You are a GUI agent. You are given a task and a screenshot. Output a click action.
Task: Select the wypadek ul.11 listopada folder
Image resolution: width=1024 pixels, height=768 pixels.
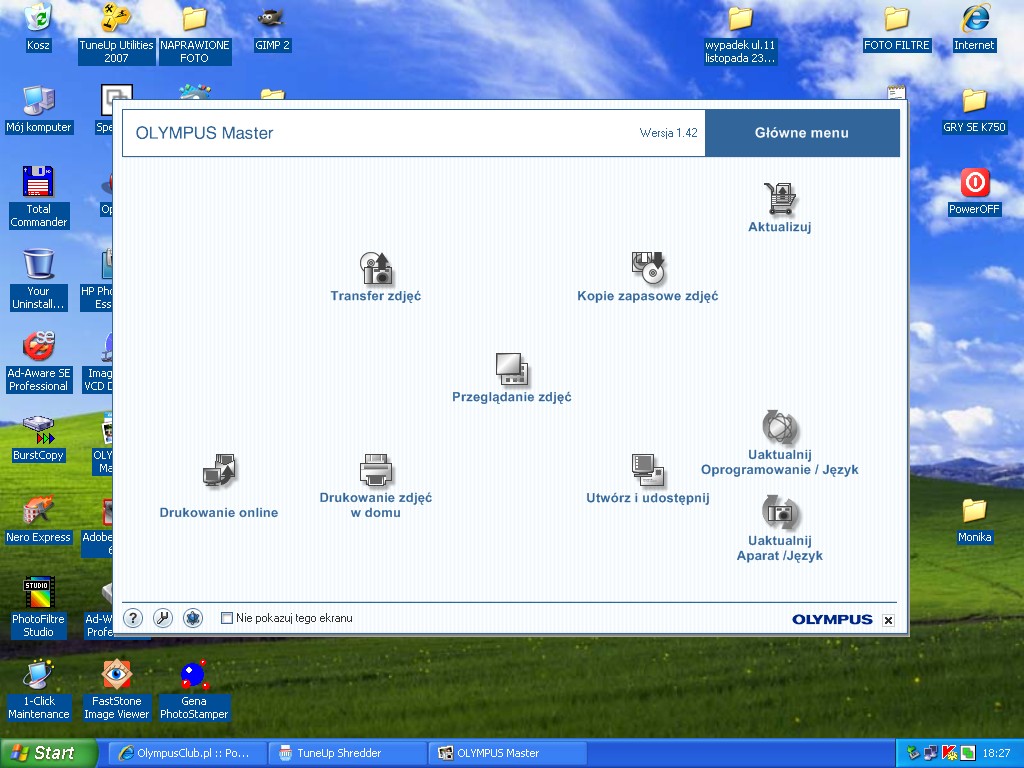click(x=740, y=33)
